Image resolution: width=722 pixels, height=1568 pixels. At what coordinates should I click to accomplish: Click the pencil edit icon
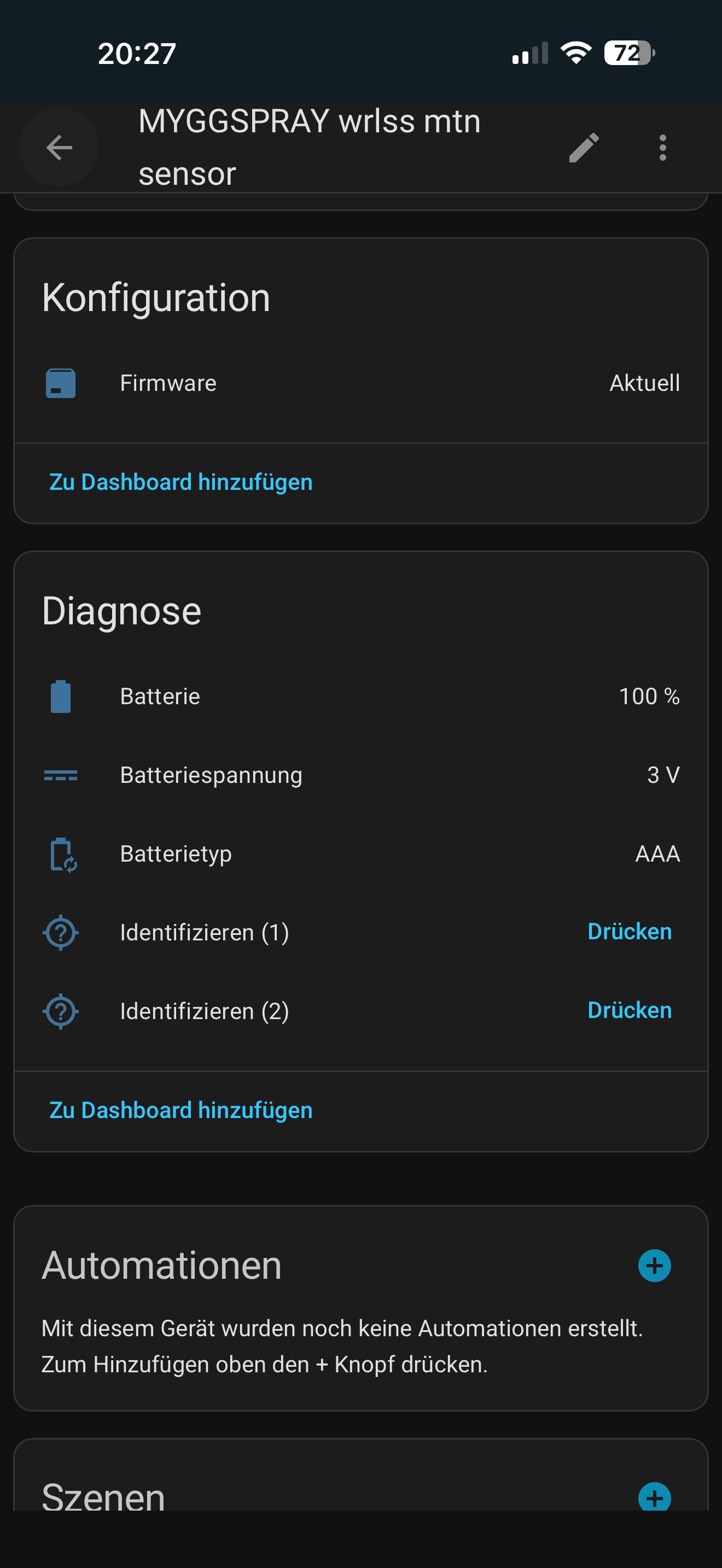(x=583, y=147)
